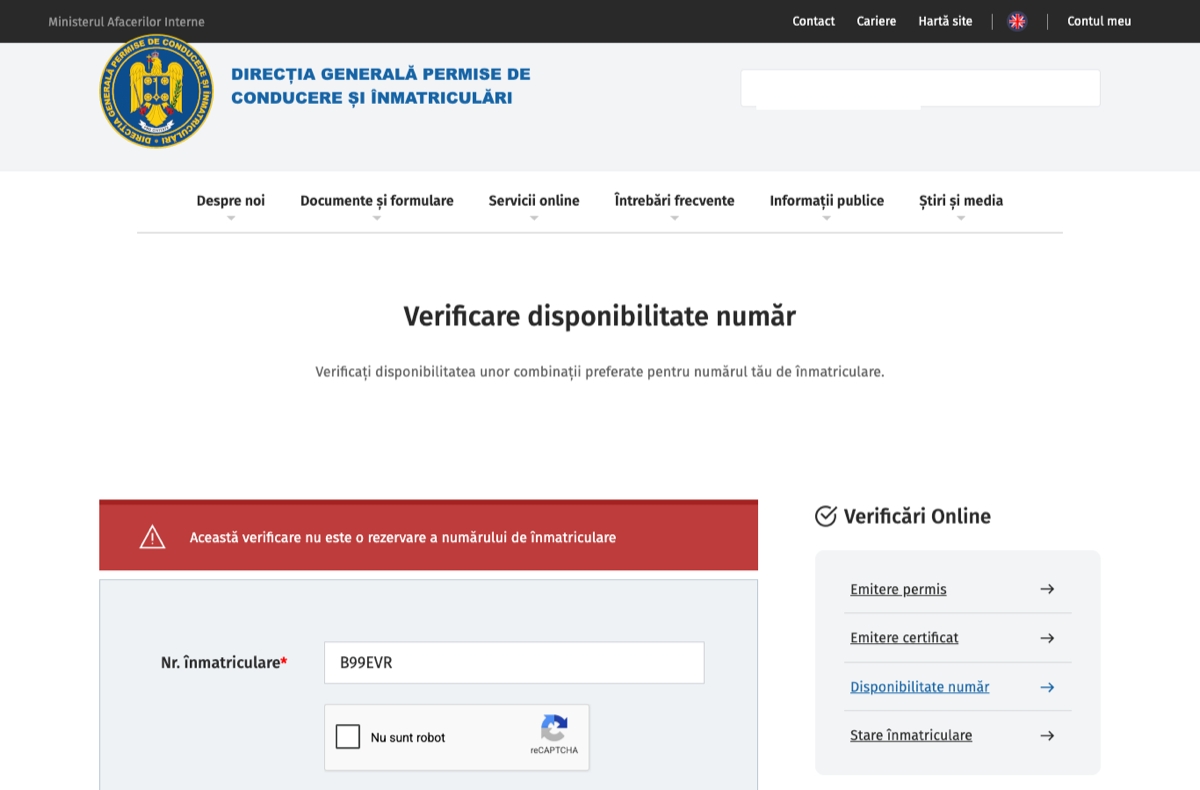This screenshot has width=1200, height=790.
Task: Expand the Despre noi dropdown
Action: point(230,200)
